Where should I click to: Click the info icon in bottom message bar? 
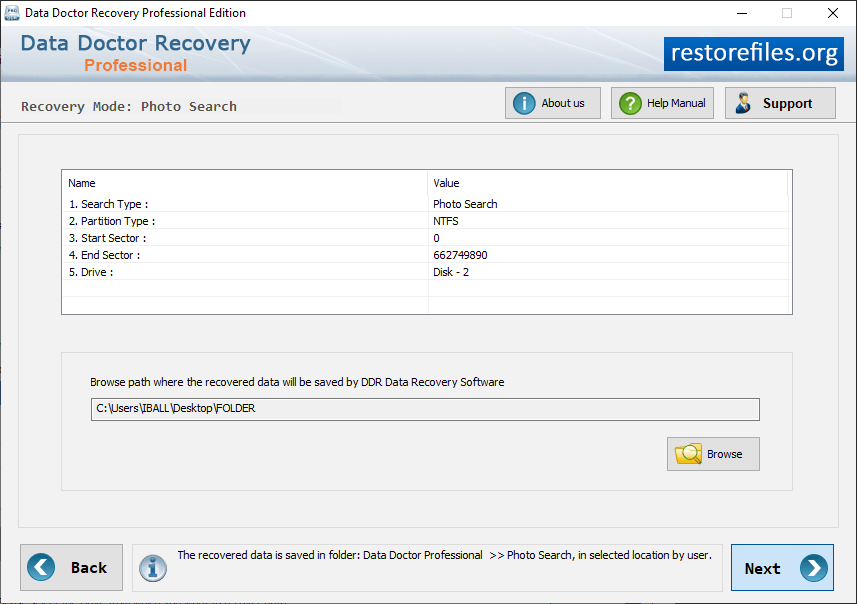pos(152,568)
